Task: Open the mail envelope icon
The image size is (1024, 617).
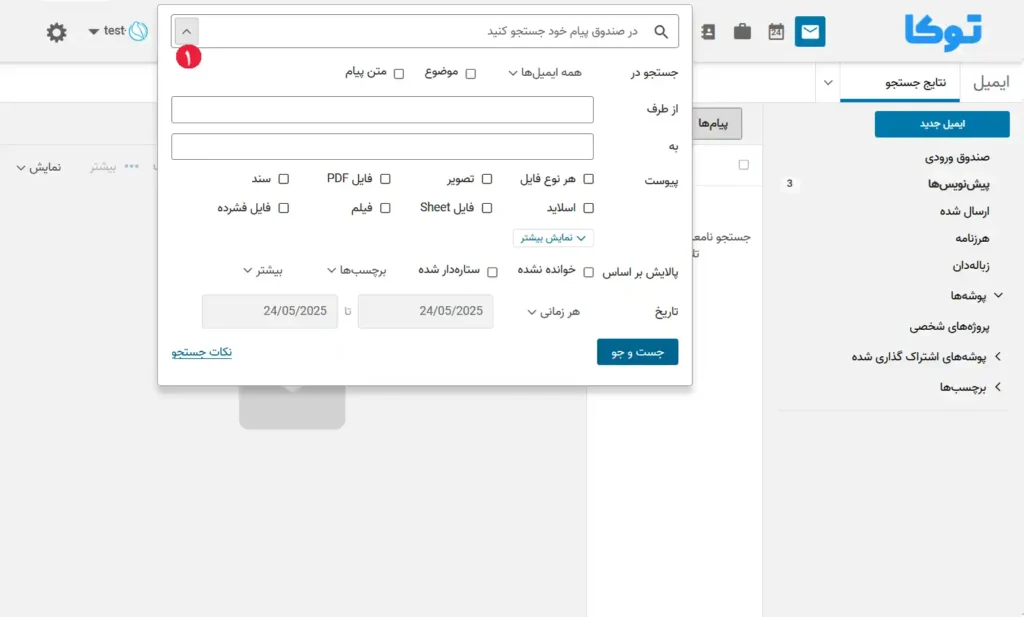Action: 810,31
